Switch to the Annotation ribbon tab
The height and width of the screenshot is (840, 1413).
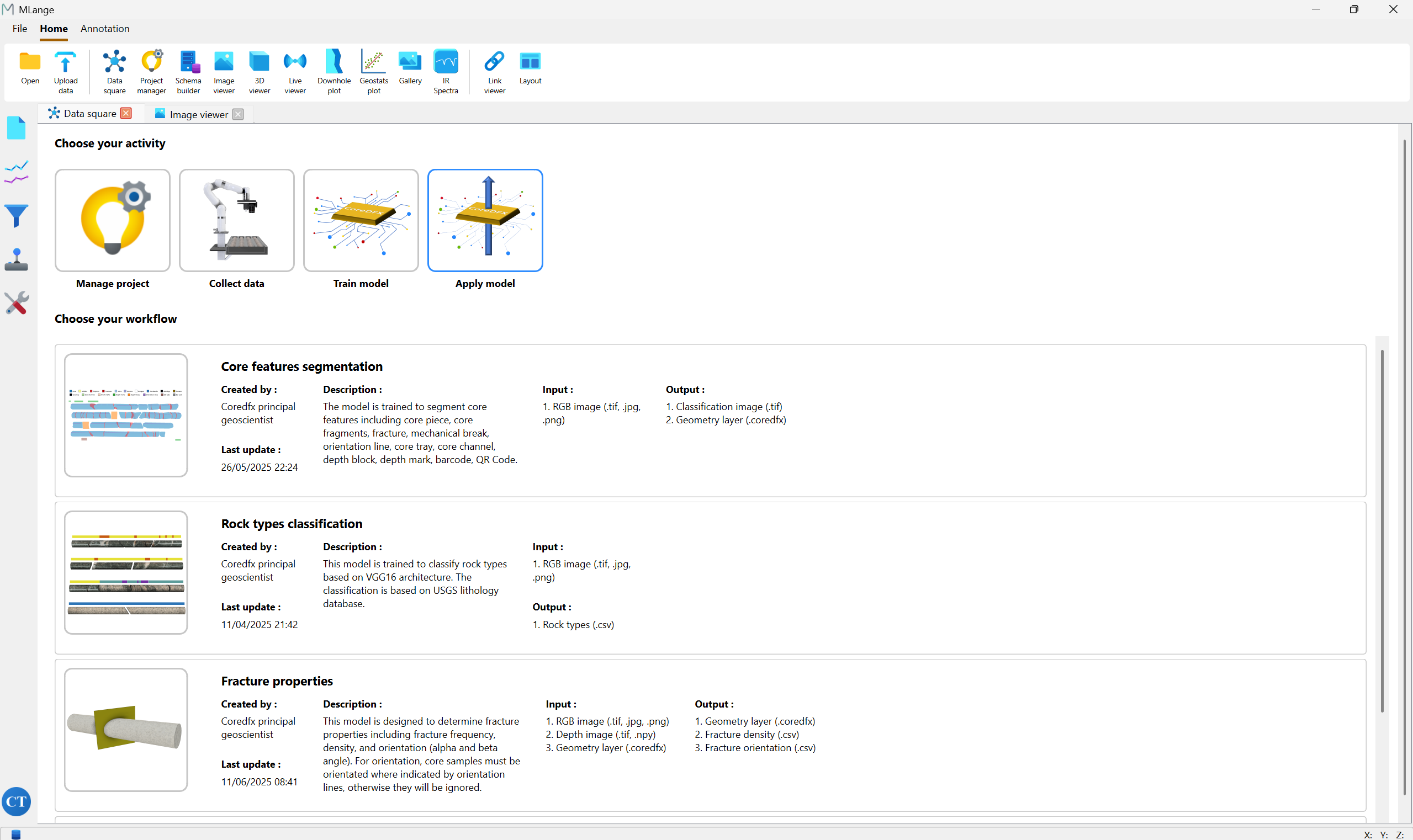click(105, 28)
